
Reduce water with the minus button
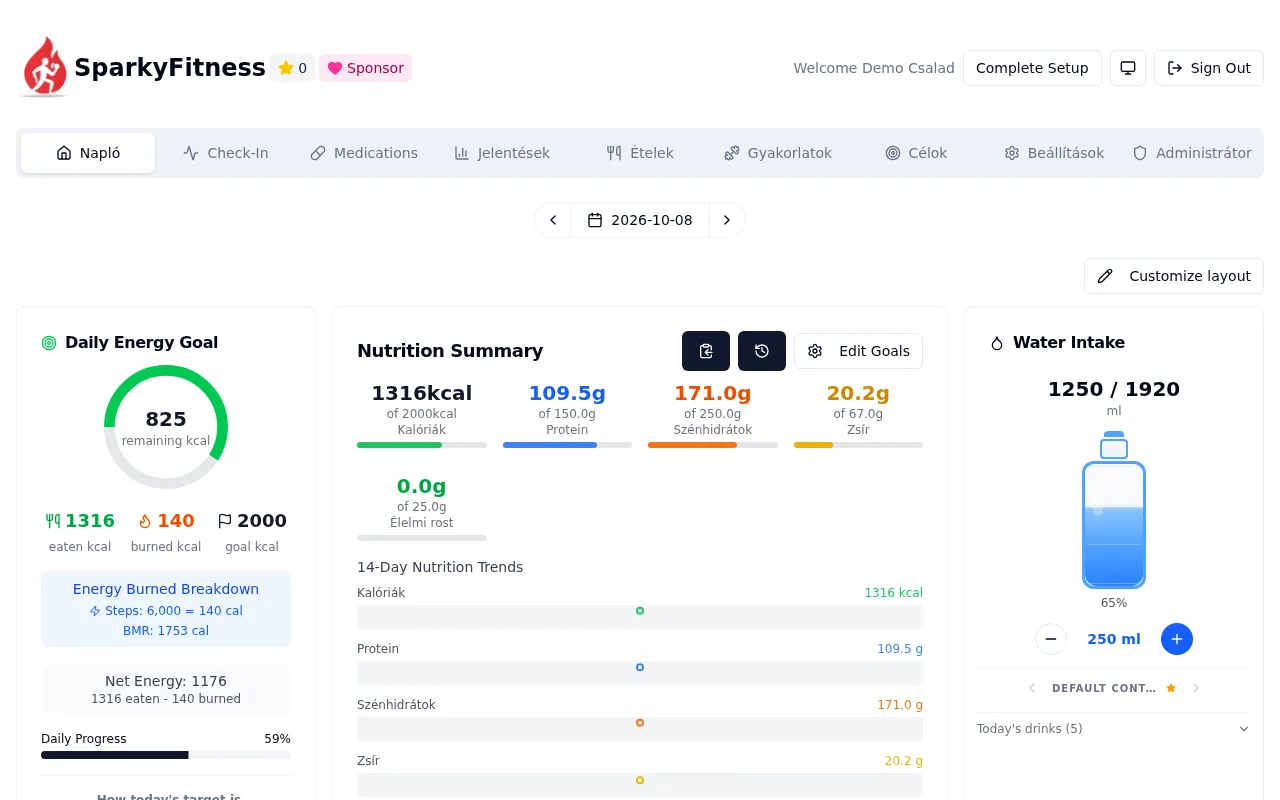point(1051,639)
